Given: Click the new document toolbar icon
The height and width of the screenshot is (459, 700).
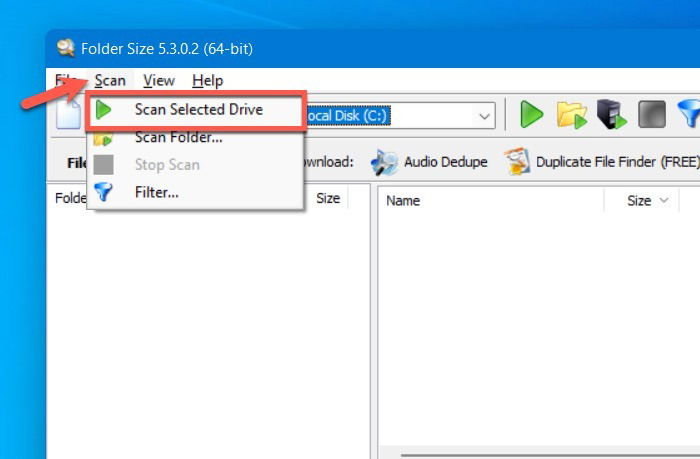Looking at the screenshot, I should click(x=68, y=115).
